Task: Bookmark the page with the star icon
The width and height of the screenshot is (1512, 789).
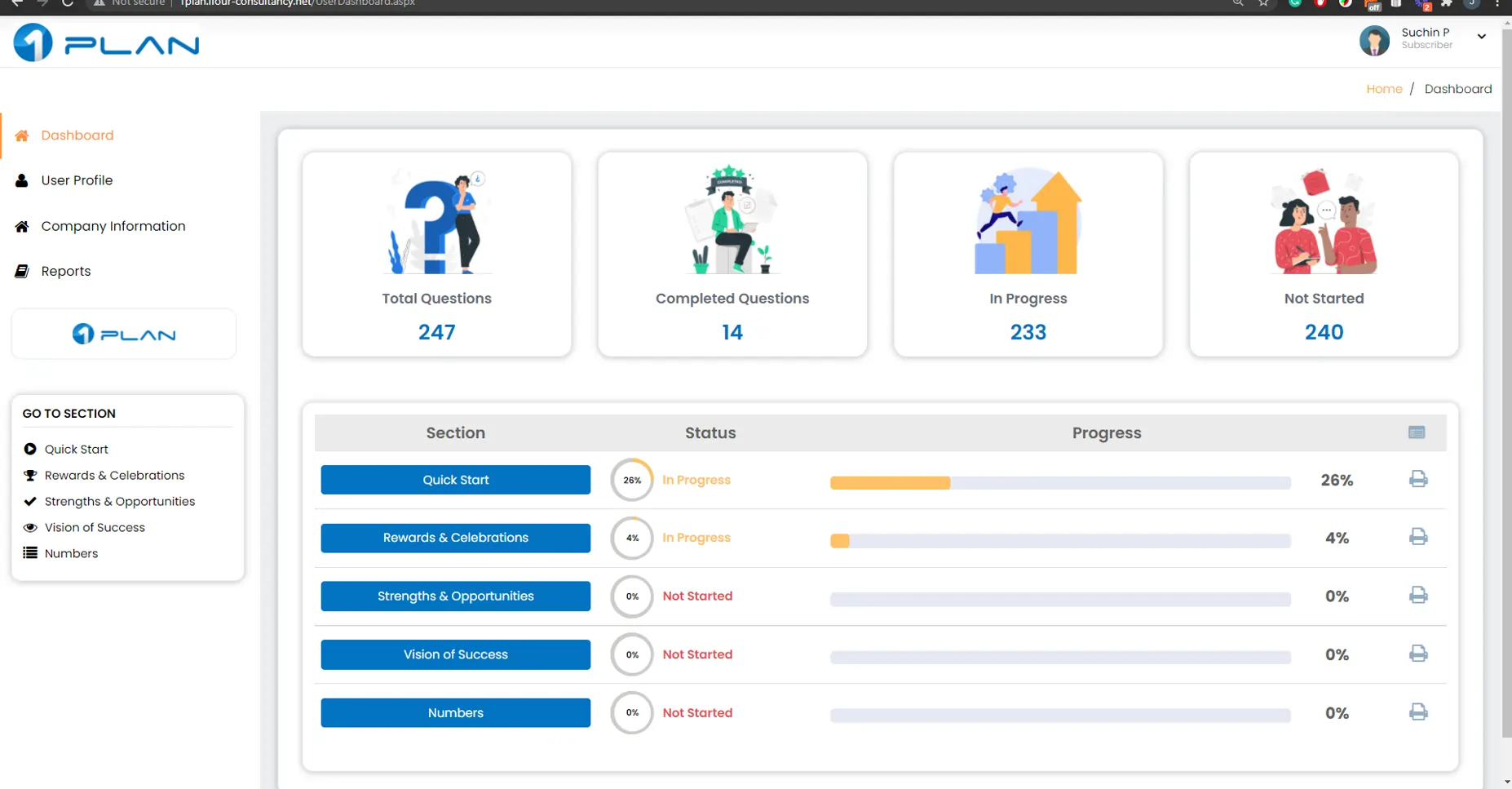Action: coord(1263,3)
